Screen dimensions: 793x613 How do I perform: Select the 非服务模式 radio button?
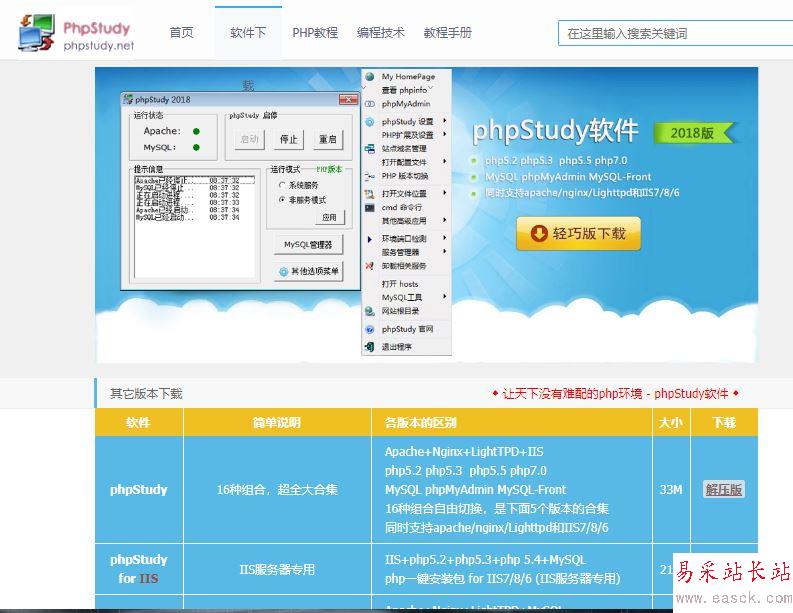[282, 200]
